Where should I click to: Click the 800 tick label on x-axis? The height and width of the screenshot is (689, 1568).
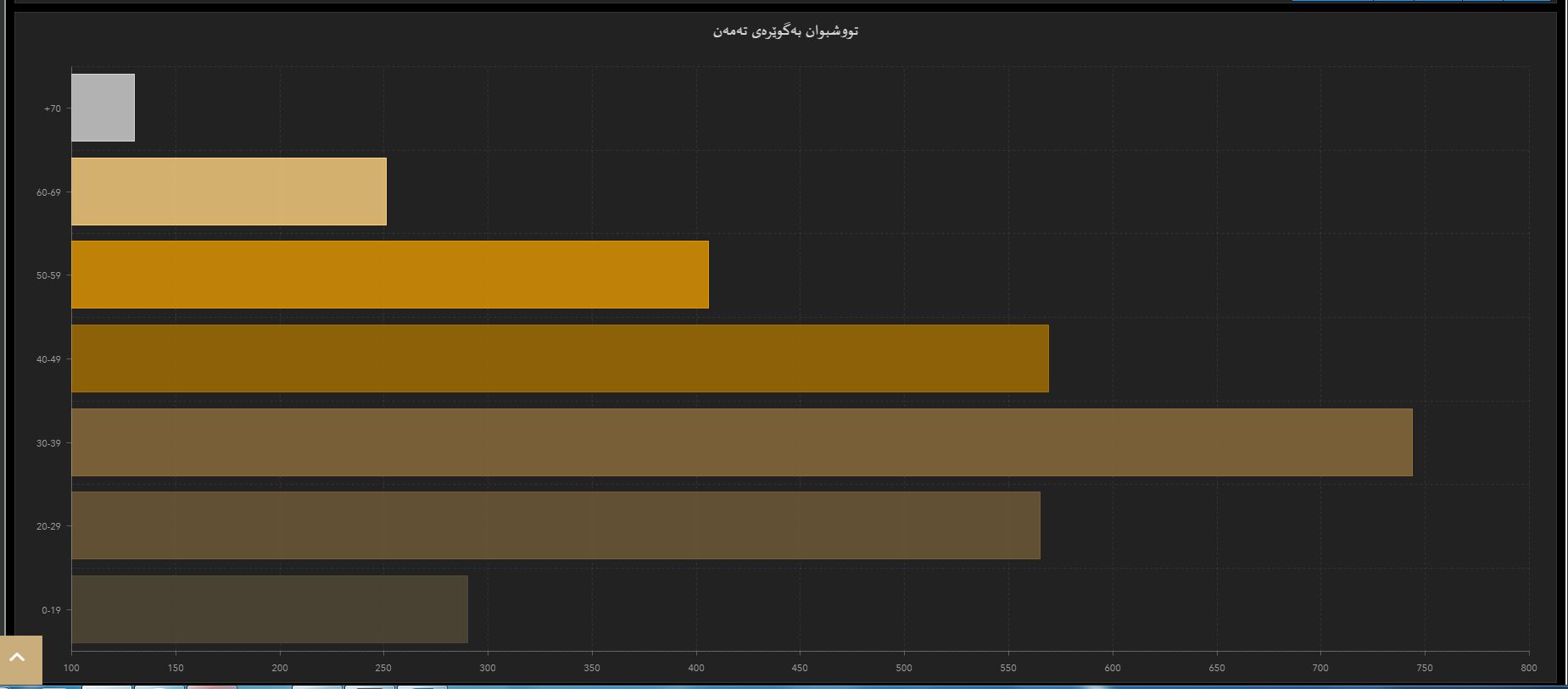click(x=1528, y=668)
